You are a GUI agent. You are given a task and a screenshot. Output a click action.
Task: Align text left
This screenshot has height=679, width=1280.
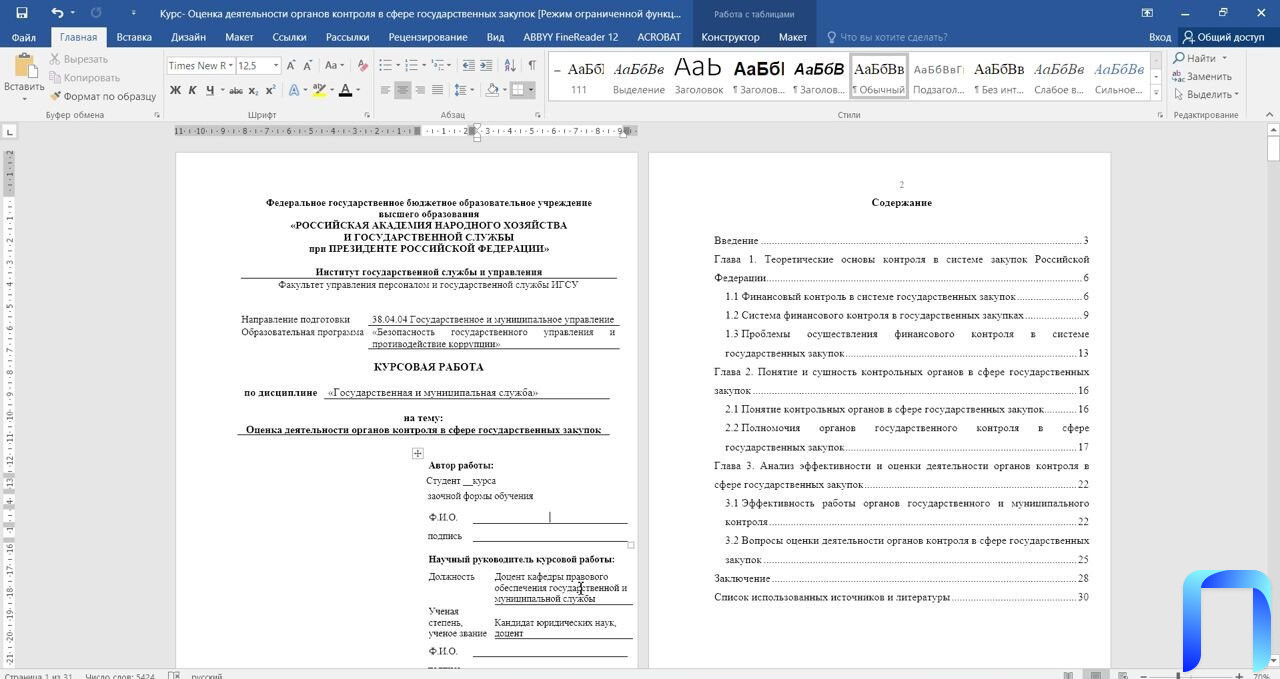(385, 90)
